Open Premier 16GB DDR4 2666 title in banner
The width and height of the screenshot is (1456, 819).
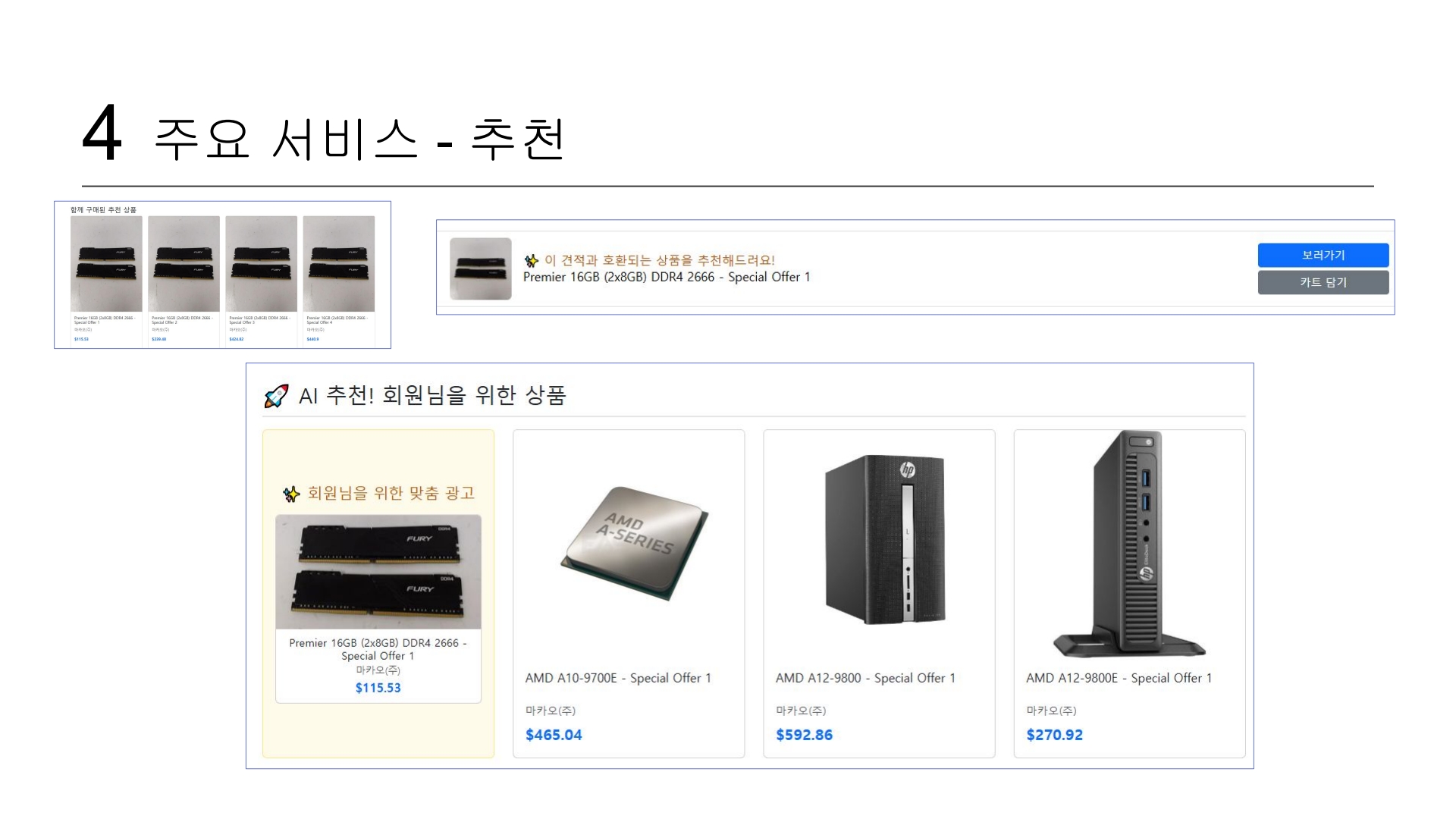pyautogui.click(x=667, y=278)
